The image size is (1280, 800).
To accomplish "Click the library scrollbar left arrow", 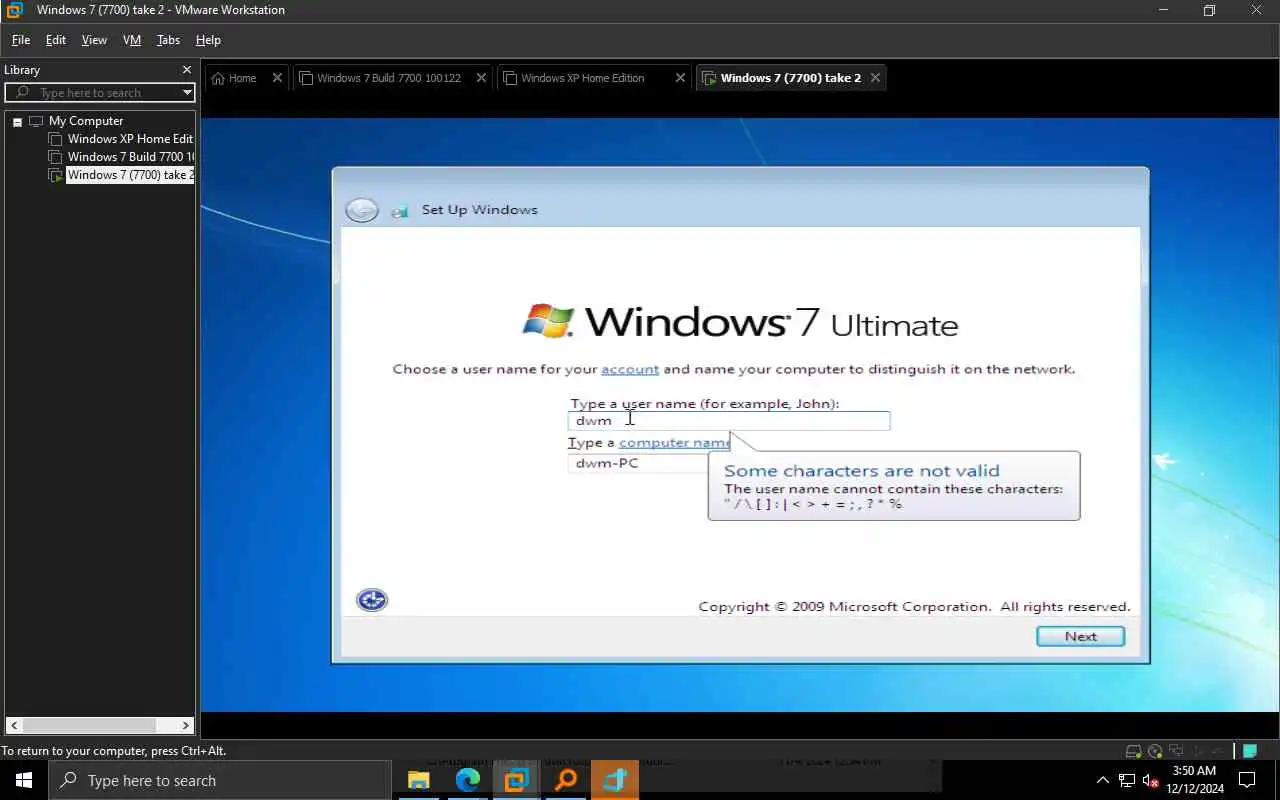I will point(14,725).
